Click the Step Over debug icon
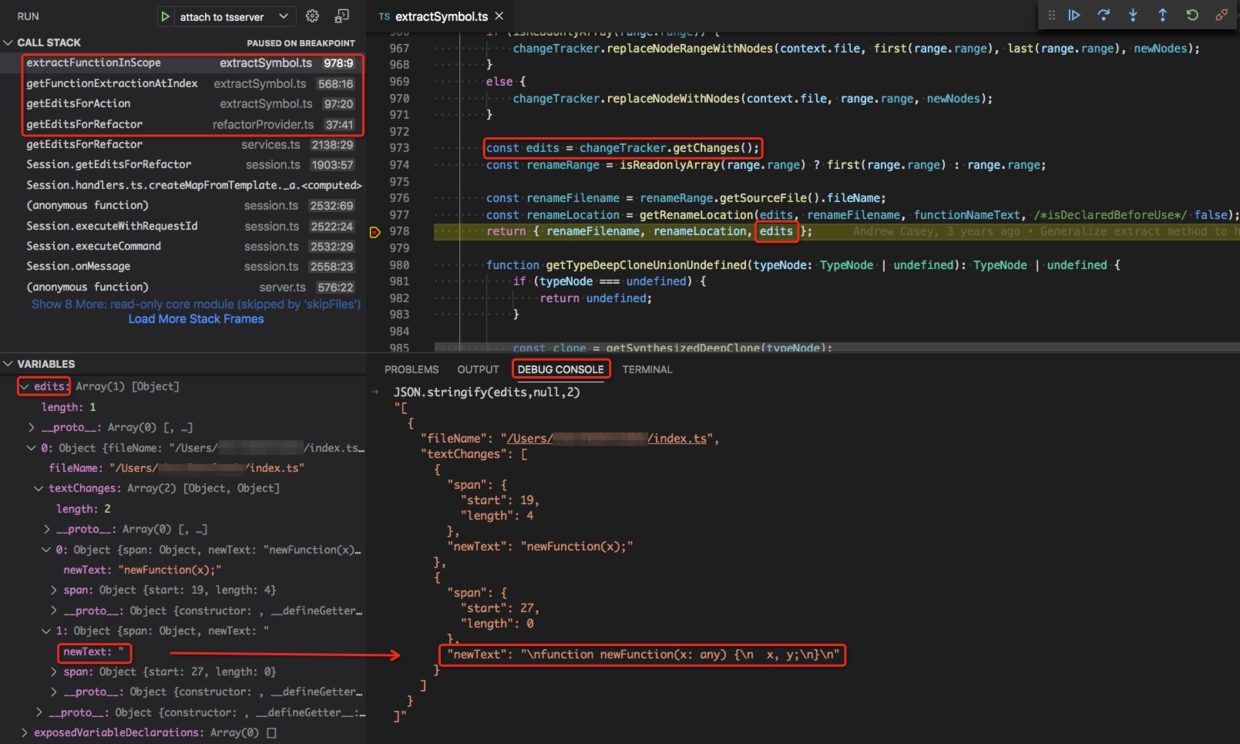The width and height of the screenshot is (1240, 744). [1104, 15]
